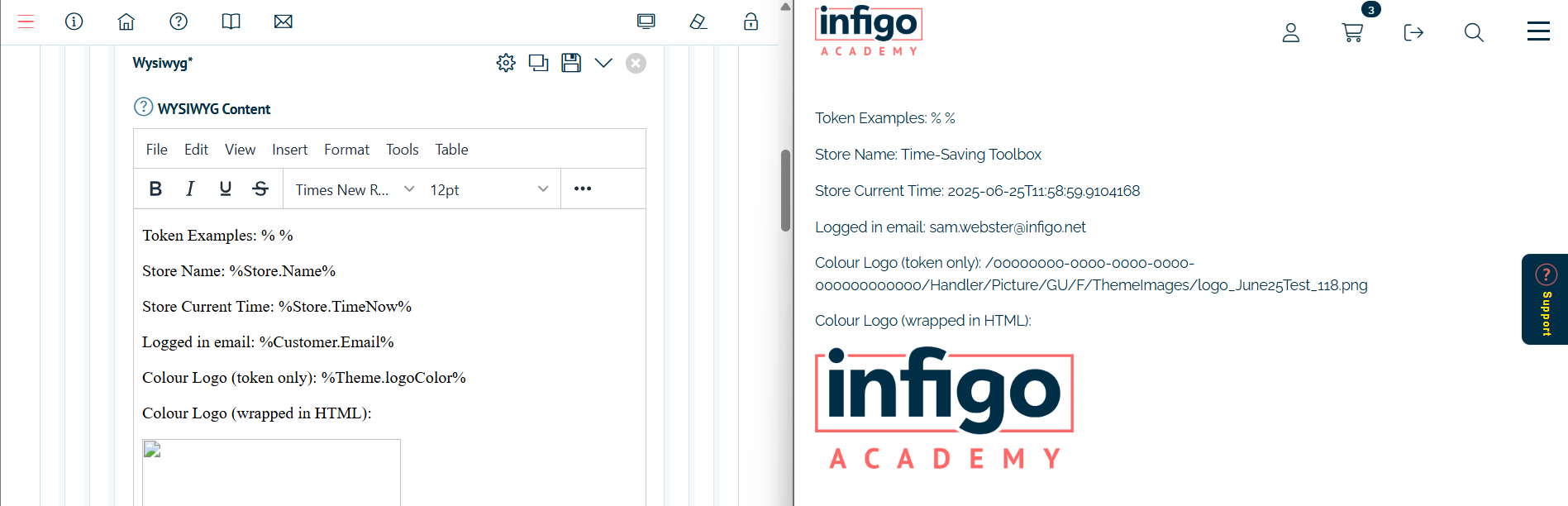1568x506 pixels.
Task: Click the envelope mail icon
Action: [284, 21]
